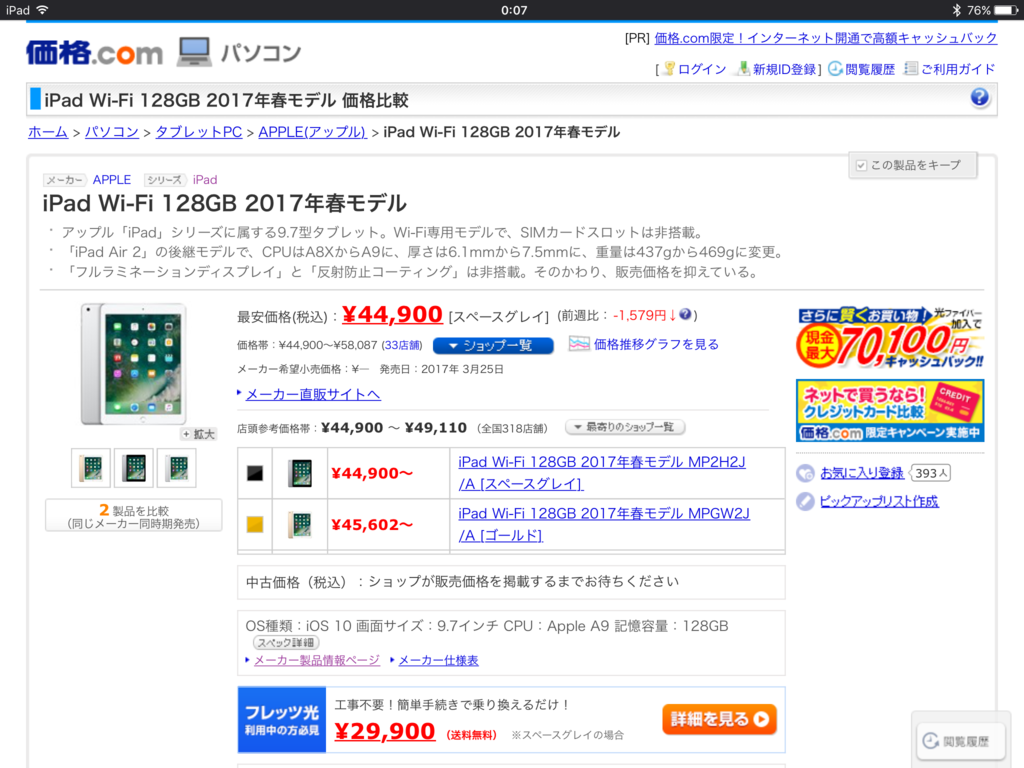Go to ホーム breadcrumb

[x=48, y=132]
